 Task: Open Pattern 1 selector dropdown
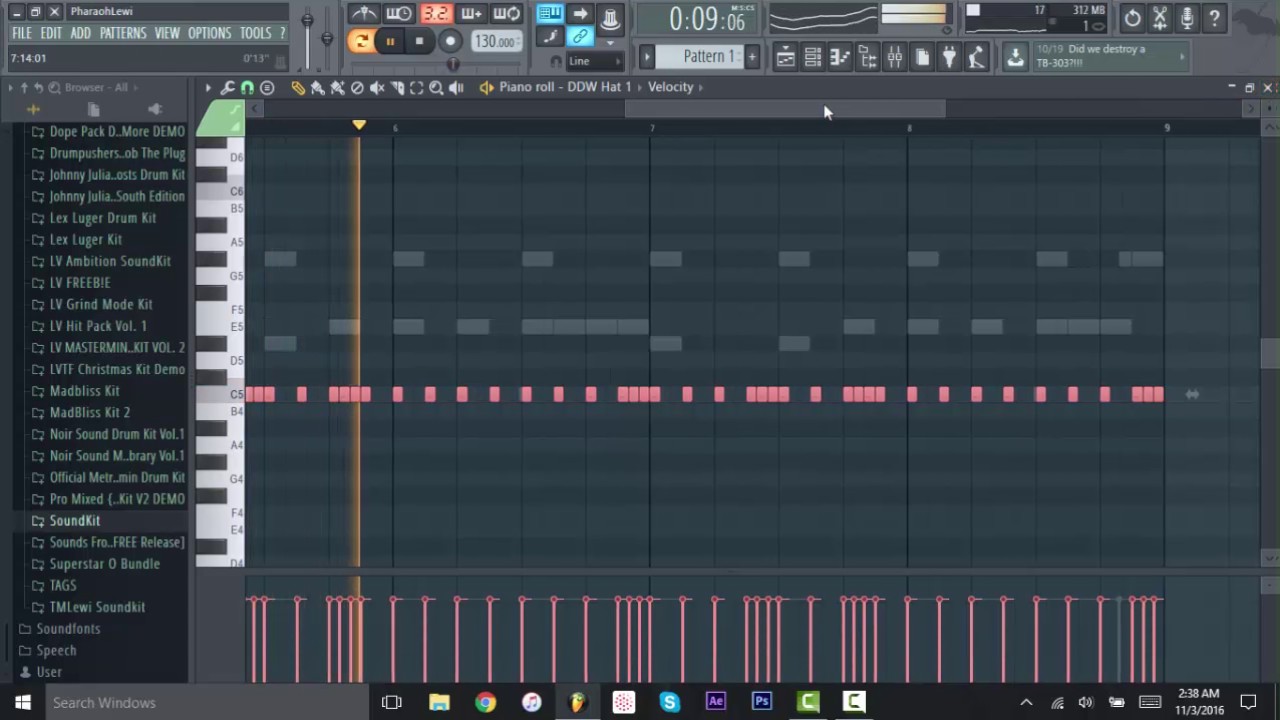(698, 56)
